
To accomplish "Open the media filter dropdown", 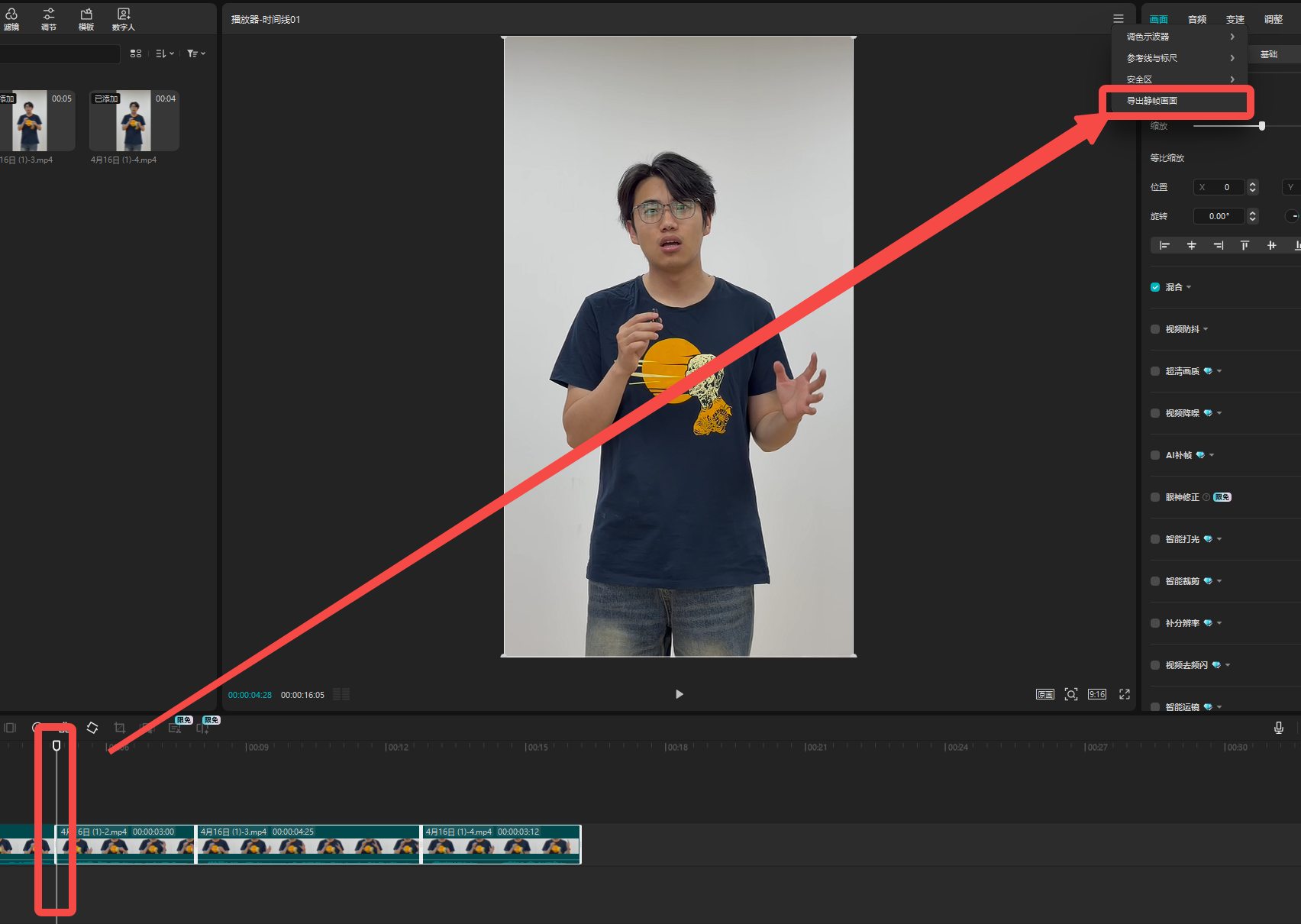I will point(196,53).
